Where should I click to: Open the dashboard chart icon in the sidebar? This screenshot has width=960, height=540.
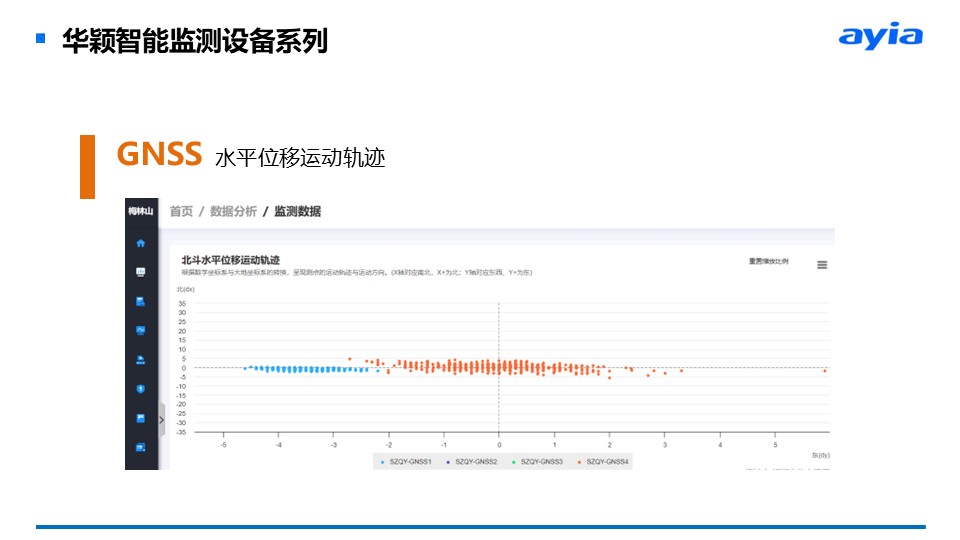[141, 271]
